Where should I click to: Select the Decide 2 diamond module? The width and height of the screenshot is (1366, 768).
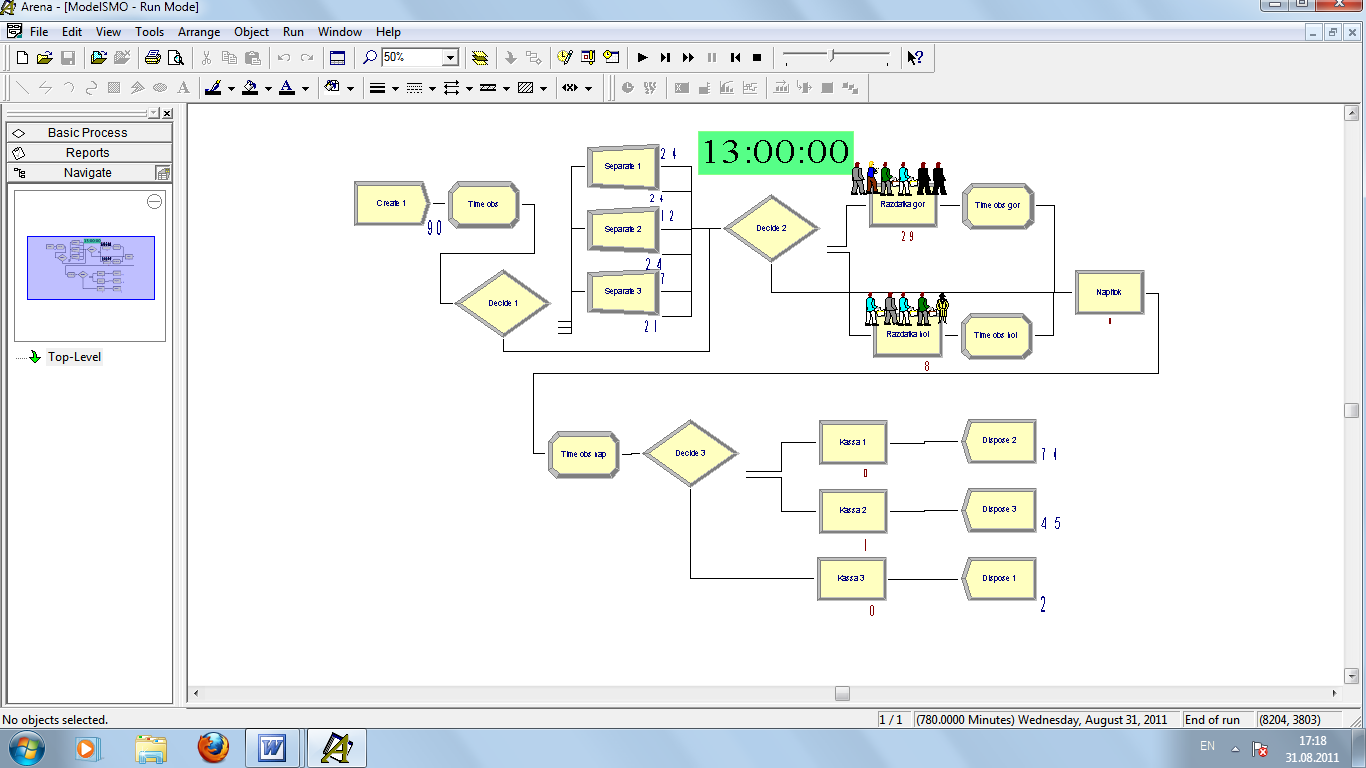(x=771, y=228)
